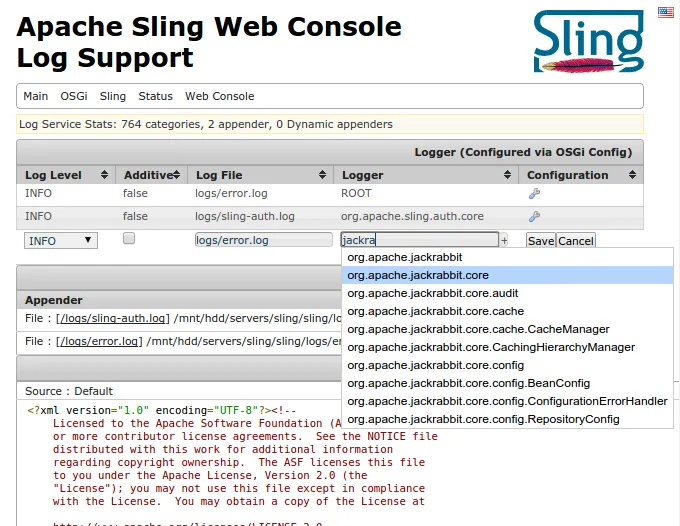Viewport: 680px width, 526px height.
Task: Click the logs/error.log log file field
Action: (x=264, y=240)
